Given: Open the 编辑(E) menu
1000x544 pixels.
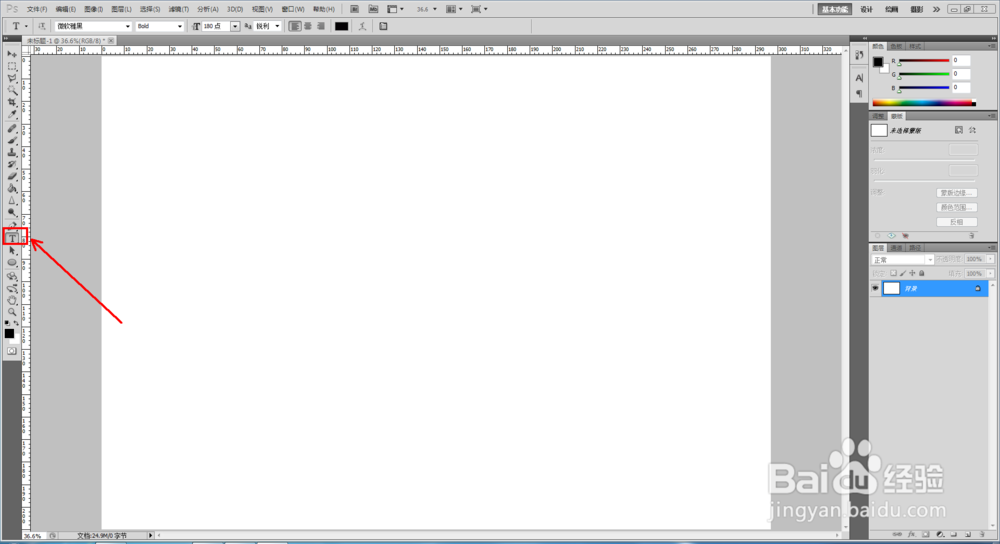Looking at the screenshot, I should [x=65, y=9].
